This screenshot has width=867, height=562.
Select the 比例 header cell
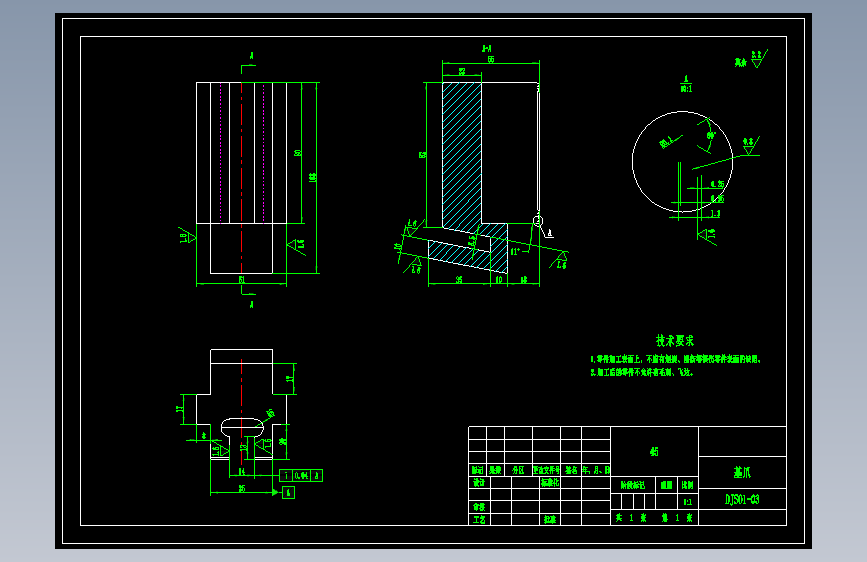point(687,485)
